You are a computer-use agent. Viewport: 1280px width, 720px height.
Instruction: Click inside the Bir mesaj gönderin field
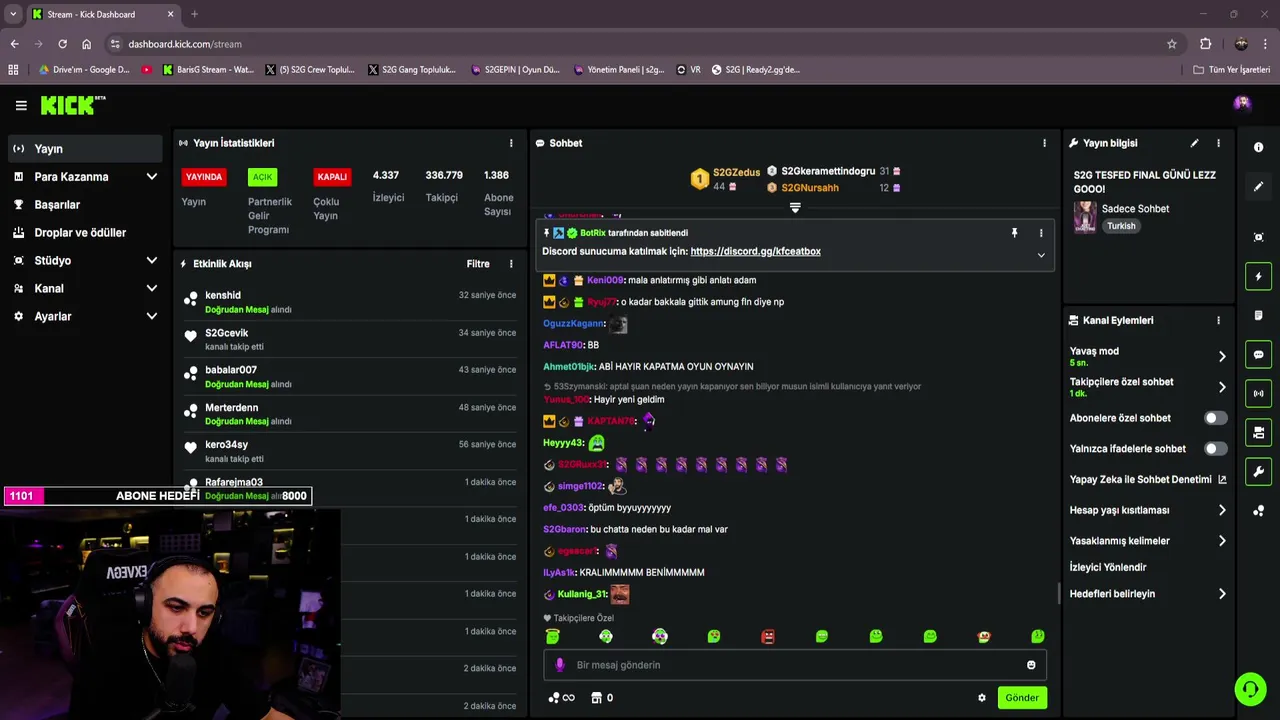click(x=795, y=665)
